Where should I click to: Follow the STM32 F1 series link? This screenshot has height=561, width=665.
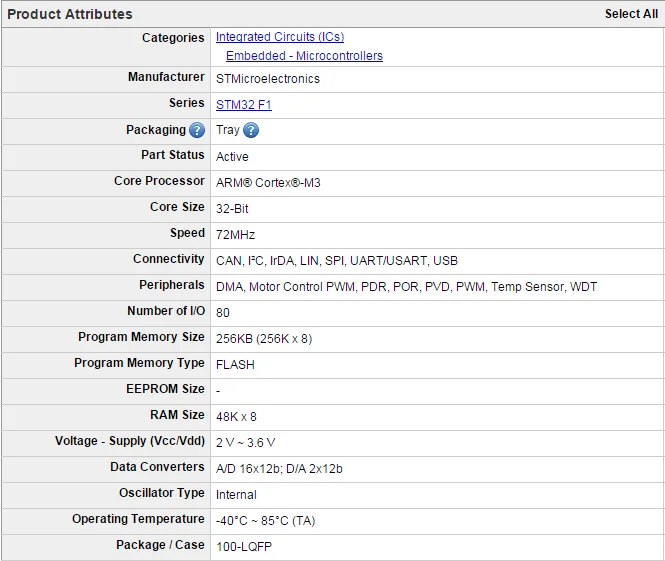pyautogui.click(x=243, y=104)
